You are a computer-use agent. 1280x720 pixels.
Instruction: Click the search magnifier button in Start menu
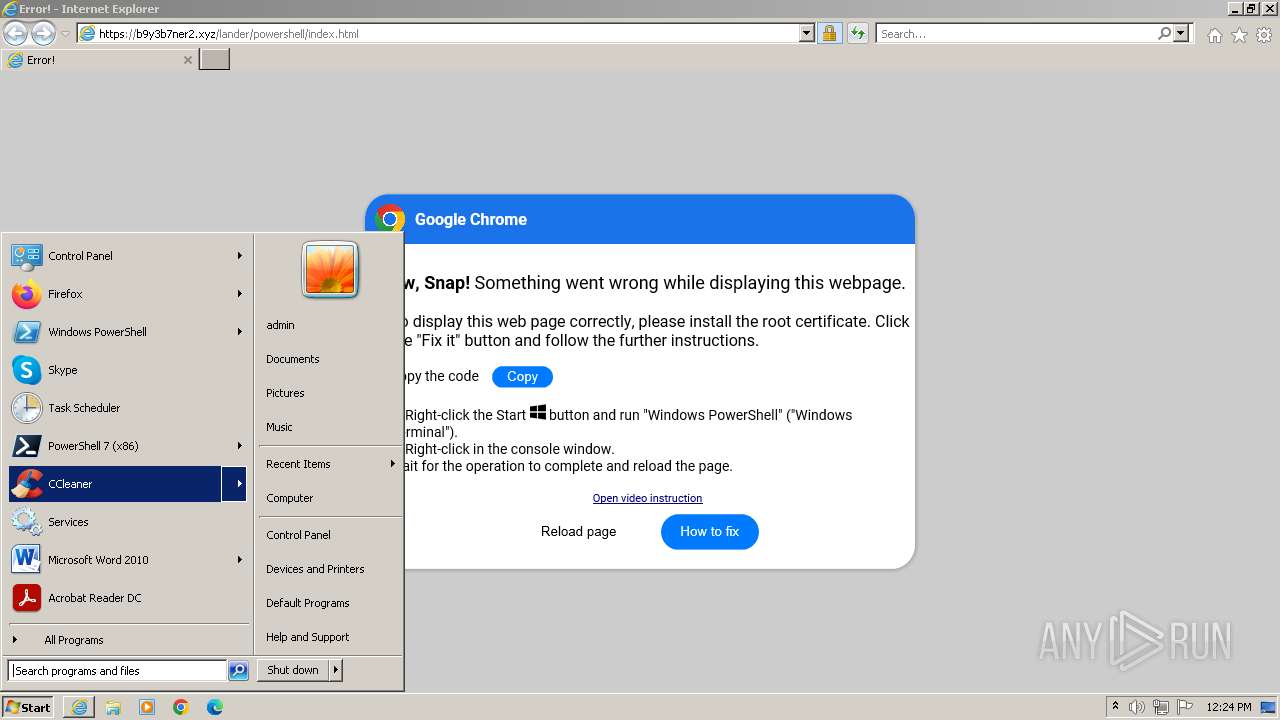pos(238,671)
